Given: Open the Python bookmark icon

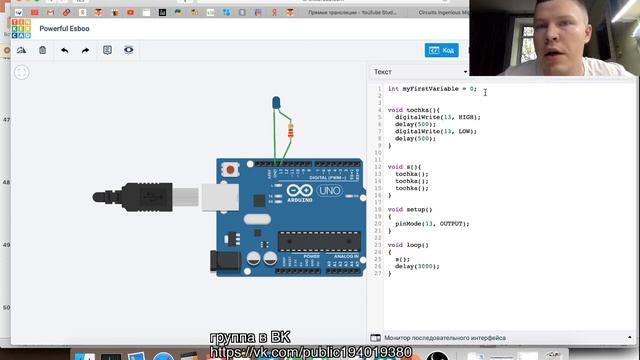Looking at the screenshot, I should pyautogui.click(x=178, y=13).
